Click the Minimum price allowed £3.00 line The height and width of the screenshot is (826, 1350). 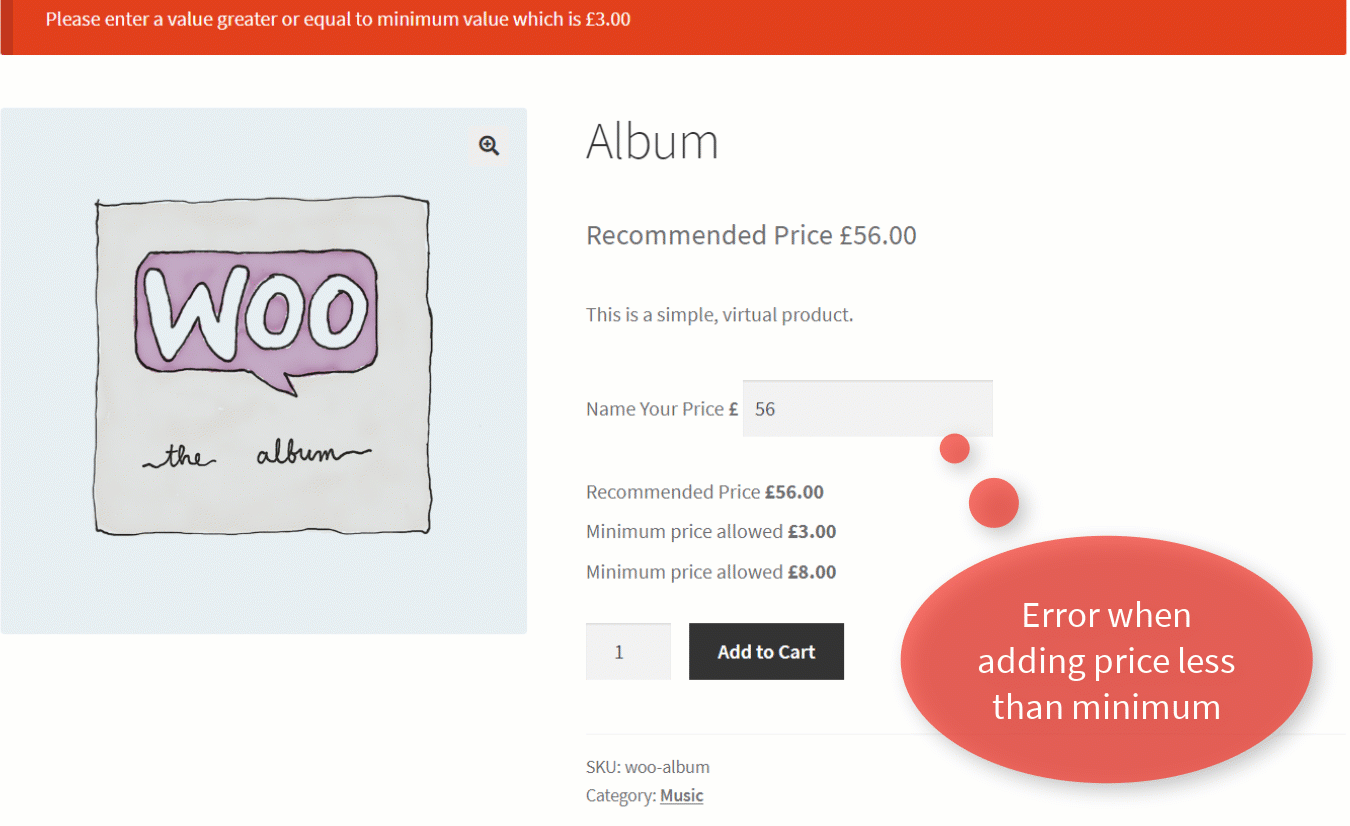(x=710, y=532)
